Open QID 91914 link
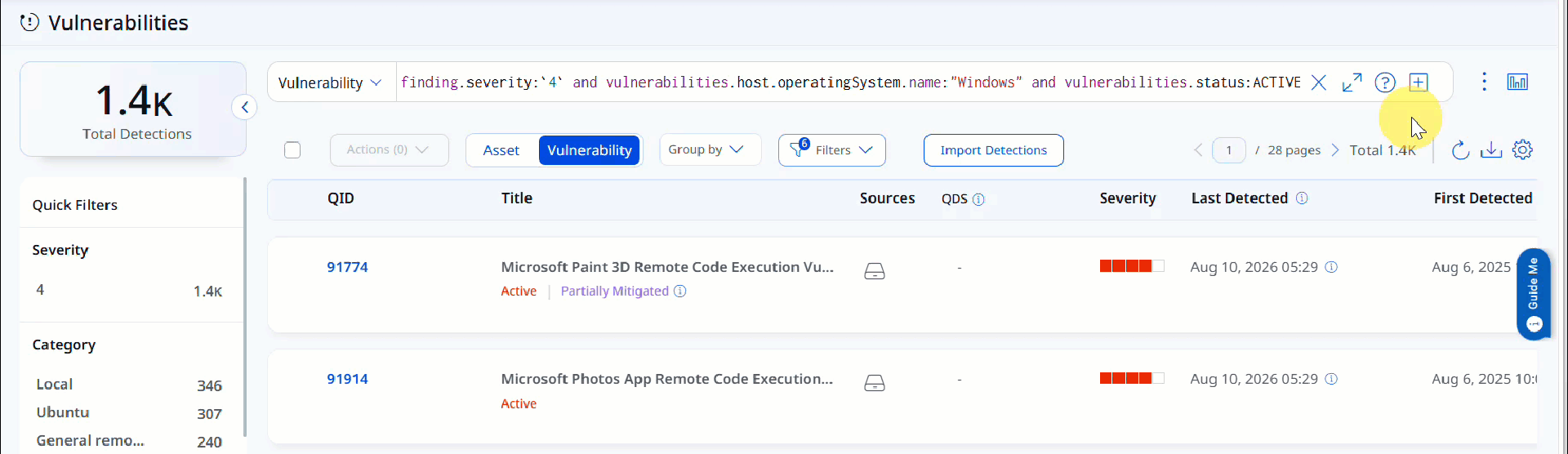Screen dimensions: 1568x454 pos(347,379)
